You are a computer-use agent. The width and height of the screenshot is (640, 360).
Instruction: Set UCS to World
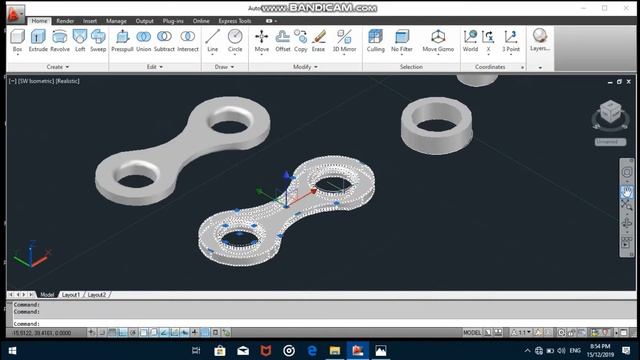(470, 40)
